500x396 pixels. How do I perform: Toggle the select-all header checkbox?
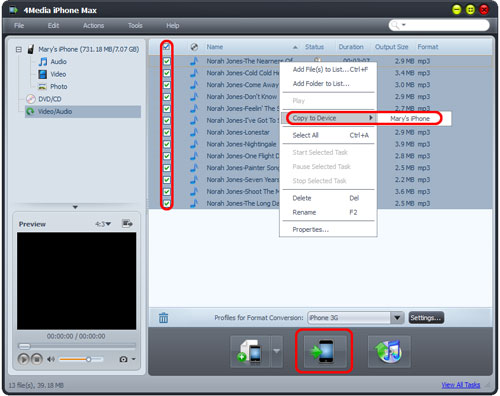pos(167,47)
